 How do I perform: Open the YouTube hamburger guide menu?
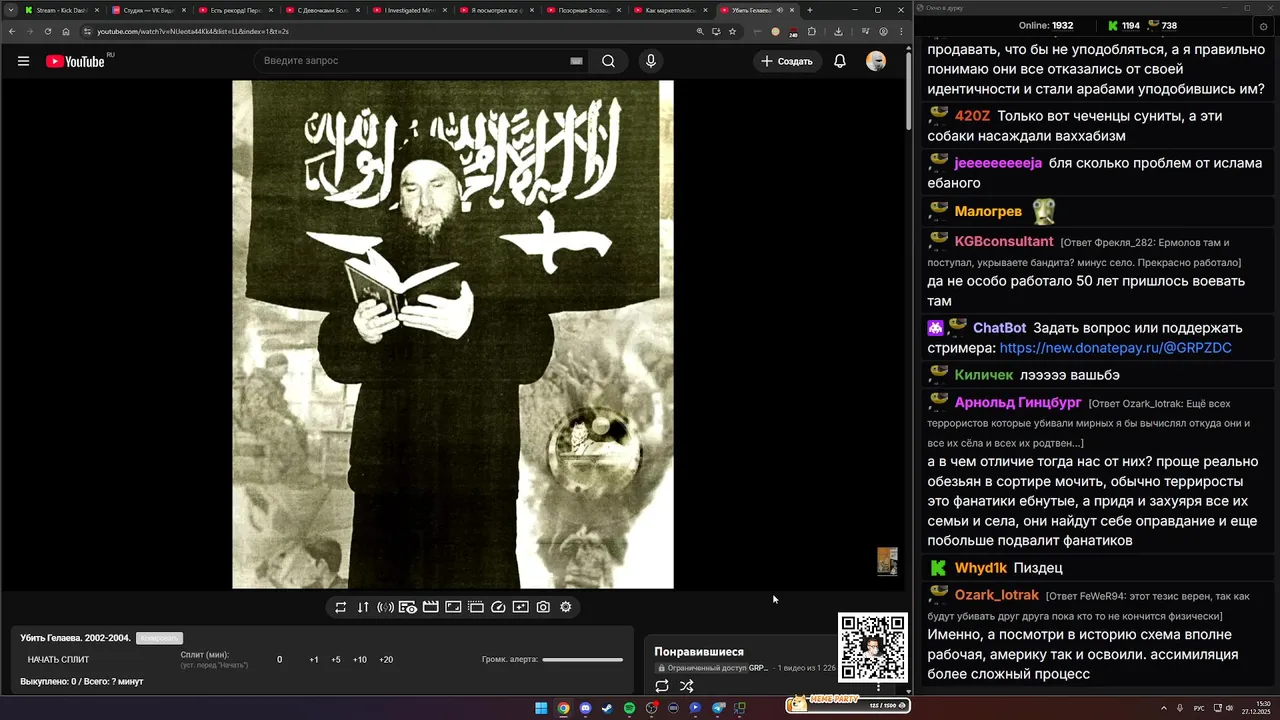pyautogui.click(x=23, y=61)
